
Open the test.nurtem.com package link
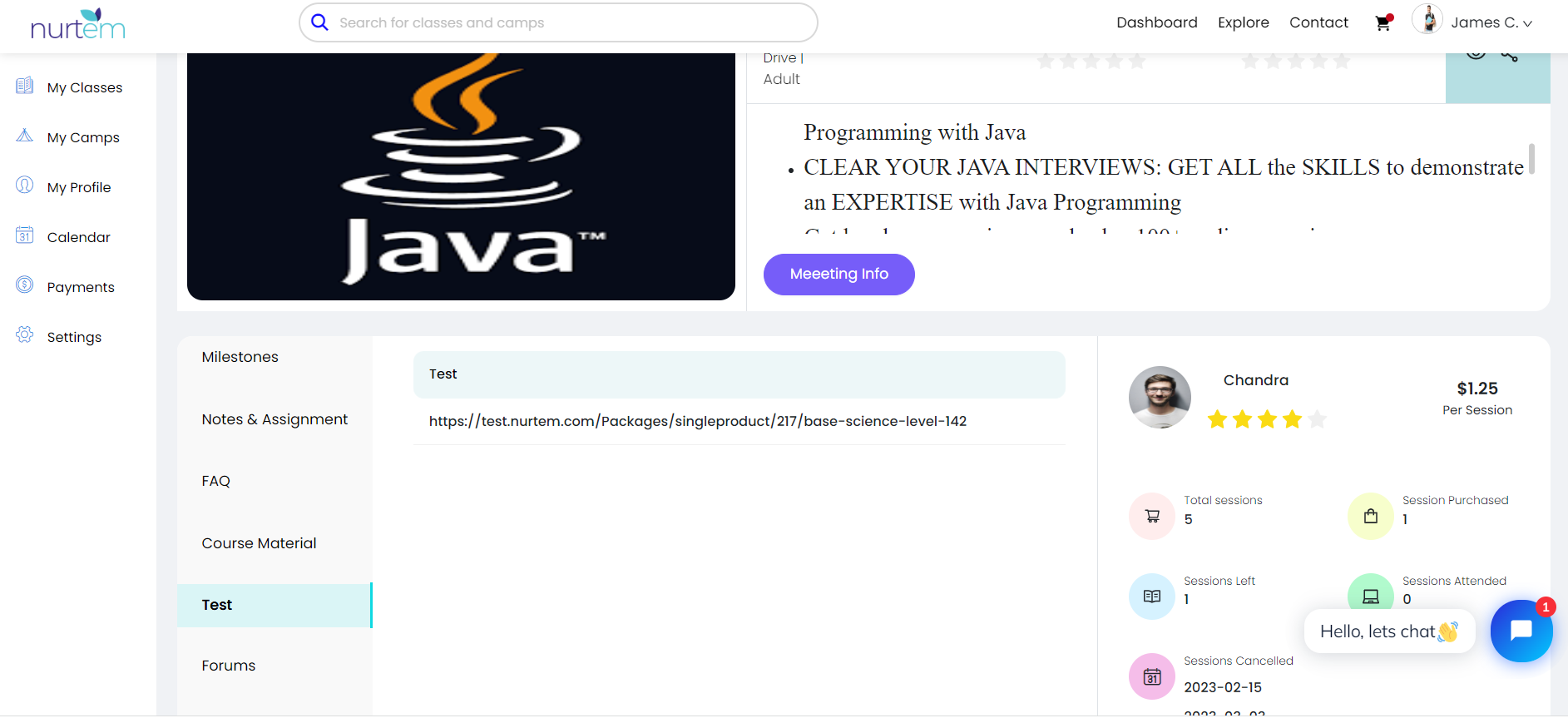pyautogui.click(x=697, y=421)
